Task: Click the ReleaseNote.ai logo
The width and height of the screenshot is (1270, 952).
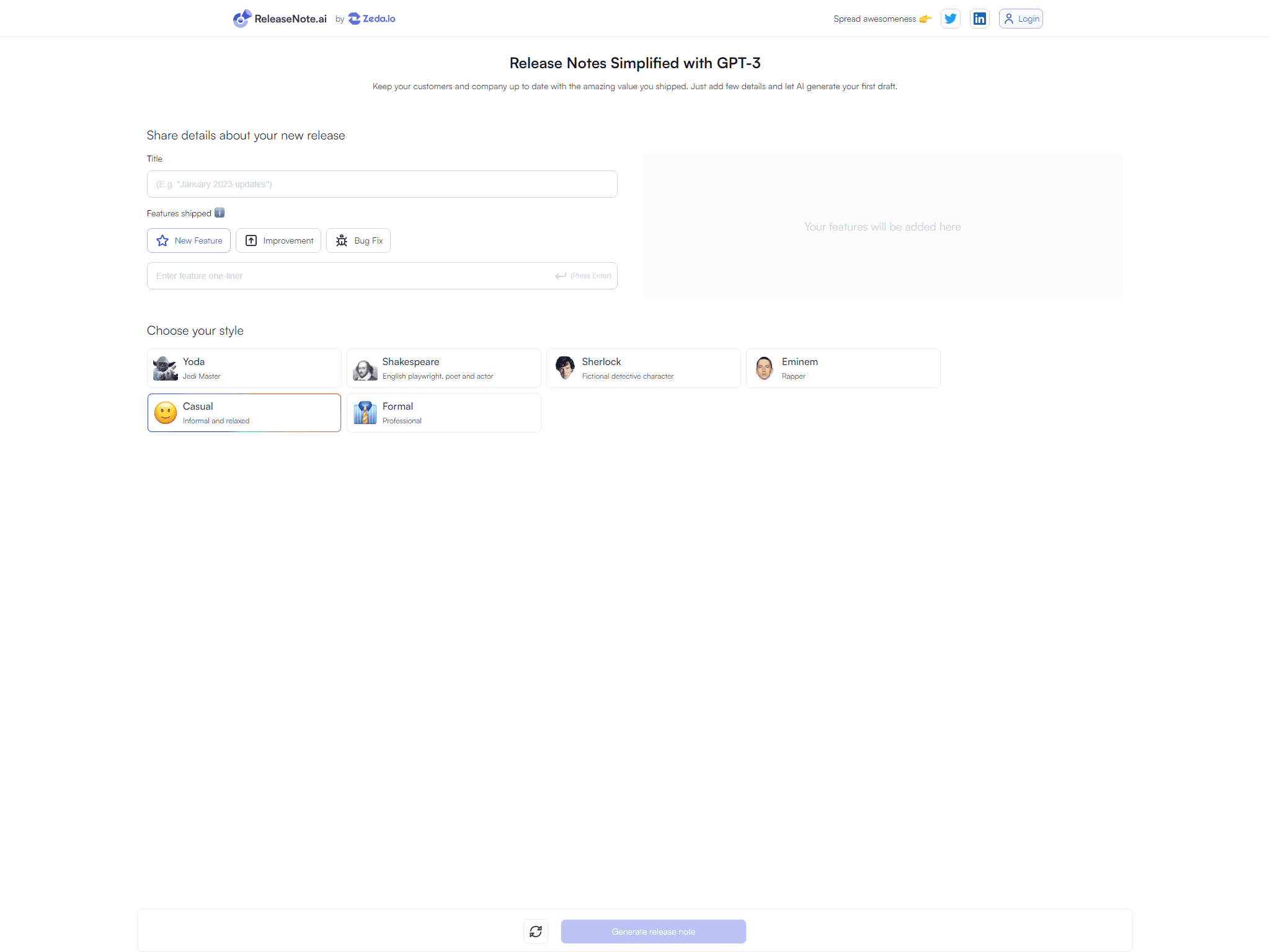Action: [280, 19]
